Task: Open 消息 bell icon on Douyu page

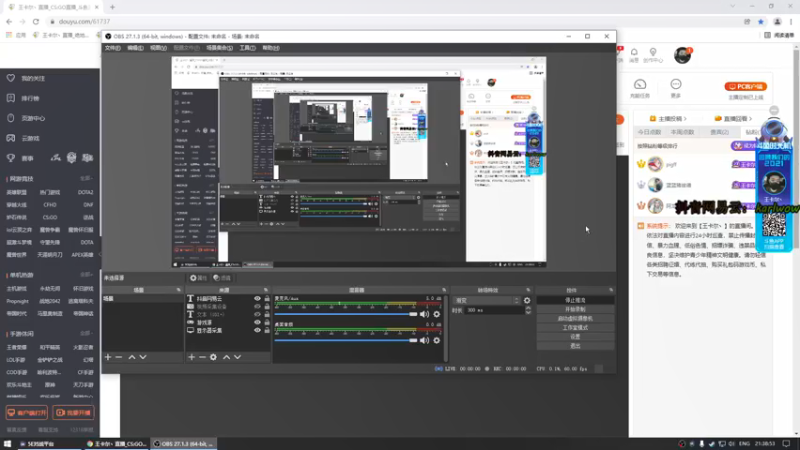Action: click(634, 52)
